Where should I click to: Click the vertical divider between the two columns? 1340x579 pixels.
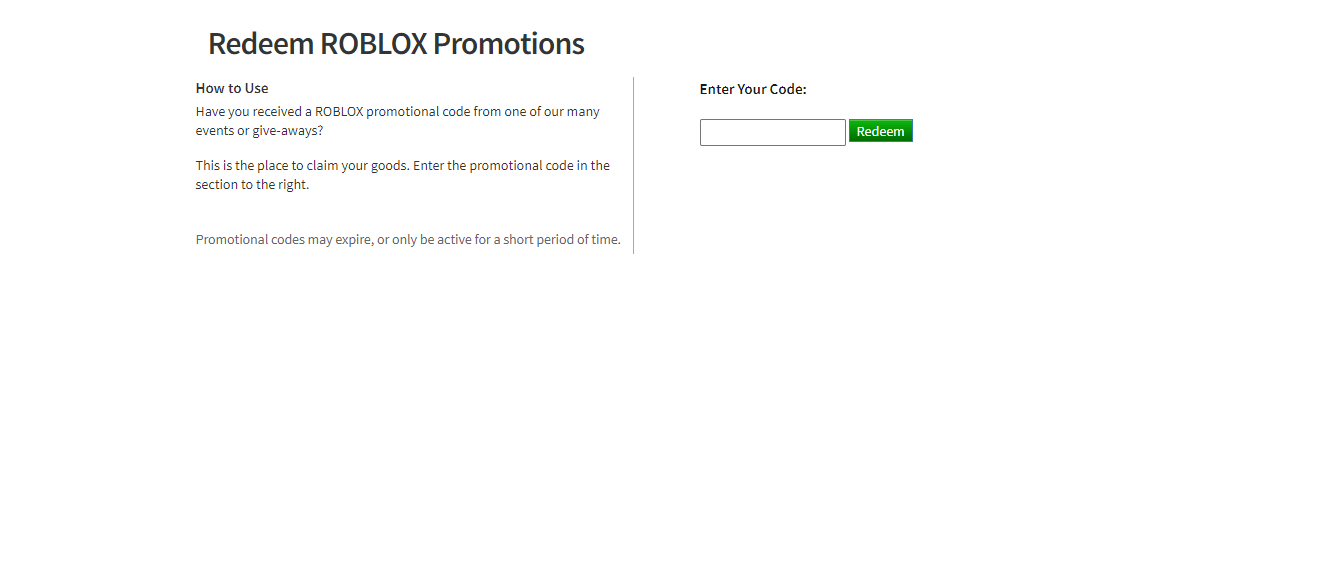point(632,165)
